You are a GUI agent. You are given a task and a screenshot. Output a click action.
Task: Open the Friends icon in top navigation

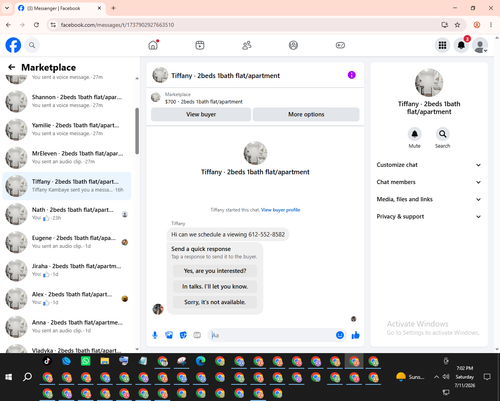(x=247, y=45)
